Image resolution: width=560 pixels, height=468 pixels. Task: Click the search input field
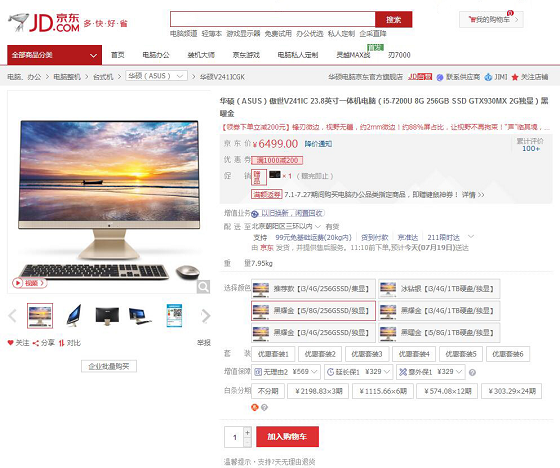pyautogui.click(x=273, y=19)
